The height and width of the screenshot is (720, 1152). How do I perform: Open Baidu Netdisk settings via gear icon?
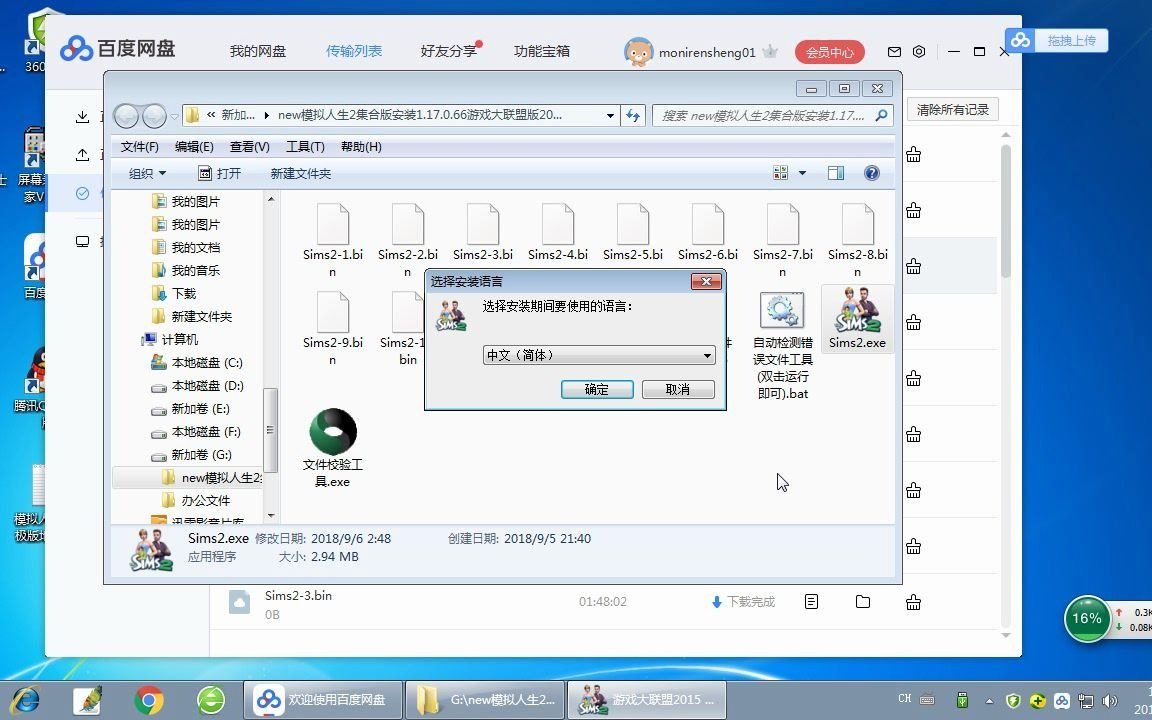pyautogui.click(x=918, y=52)
